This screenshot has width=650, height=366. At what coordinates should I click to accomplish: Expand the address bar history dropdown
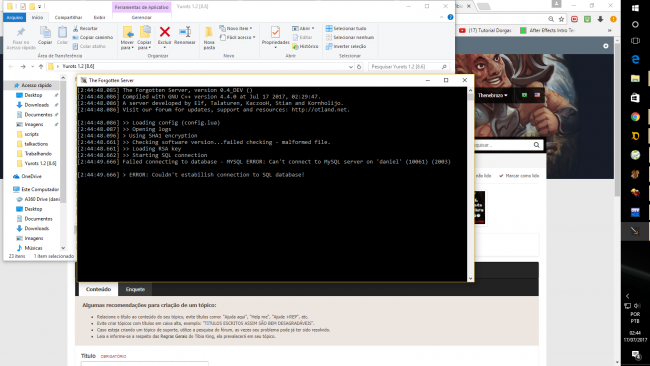pos(351,66)
